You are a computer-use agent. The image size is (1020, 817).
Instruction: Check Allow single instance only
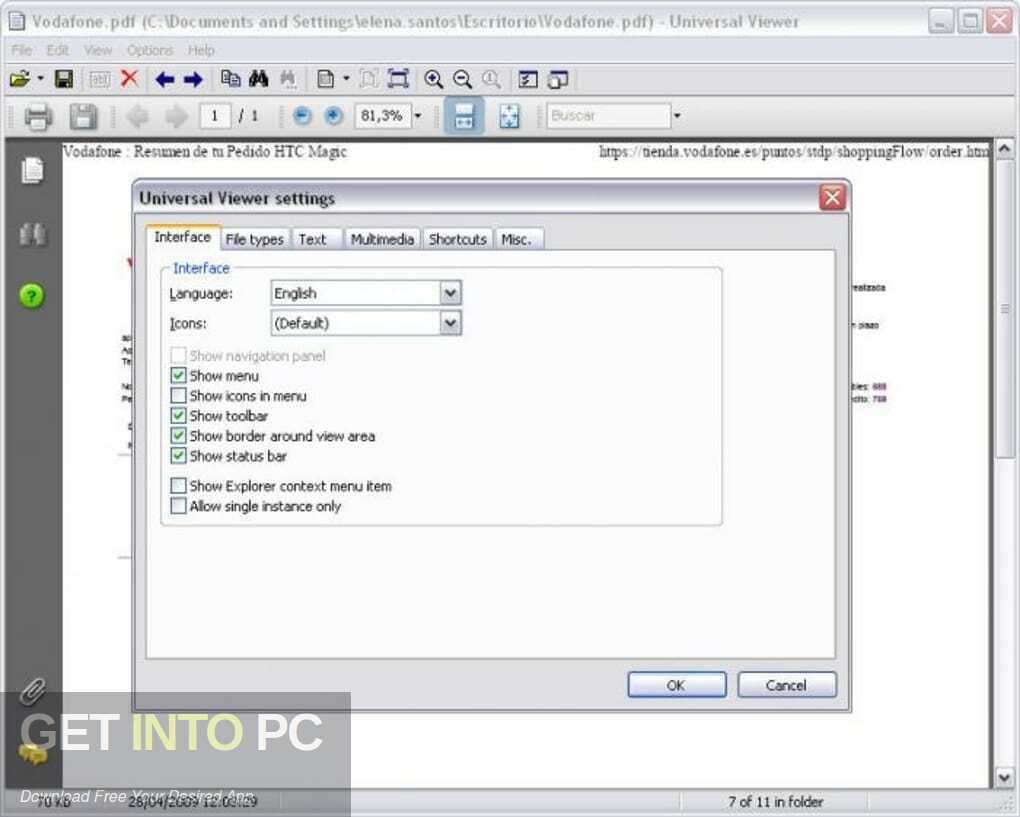tap(178, 506)
